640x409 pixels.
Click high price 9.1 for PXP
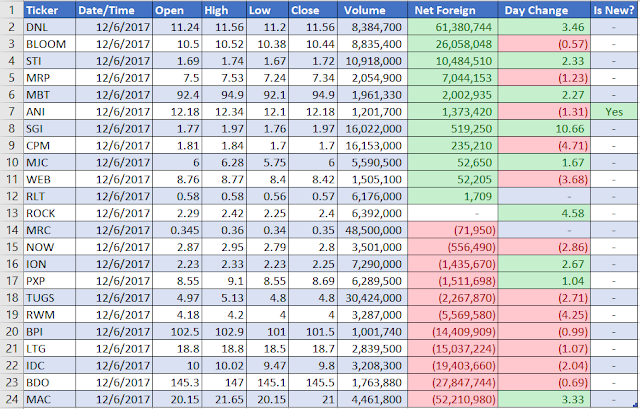coord(224,281)
